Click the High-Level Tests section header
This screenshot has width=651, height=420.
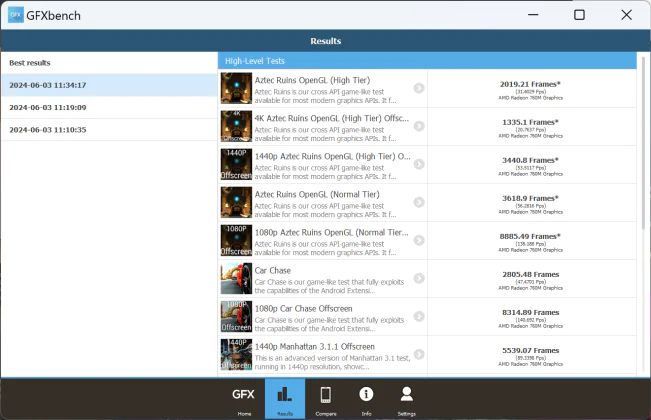point(427,61)
